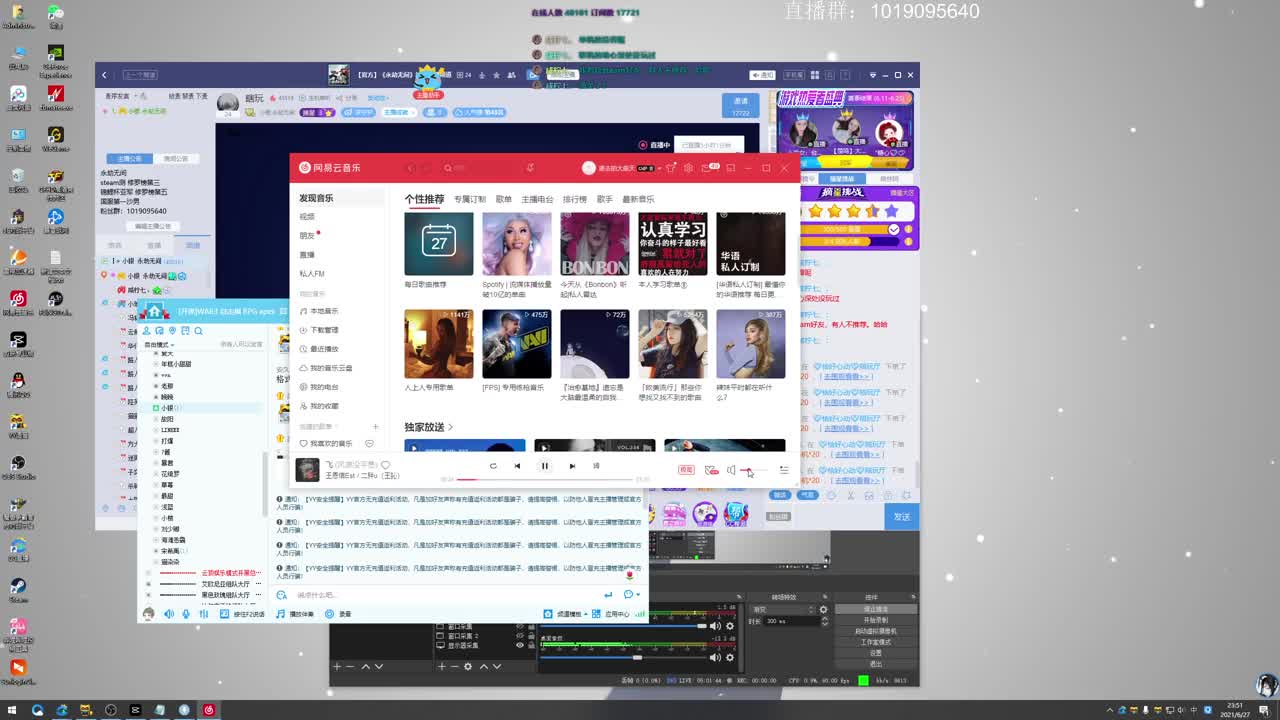Adjust the NetEase volume slider

coord(754,470)
